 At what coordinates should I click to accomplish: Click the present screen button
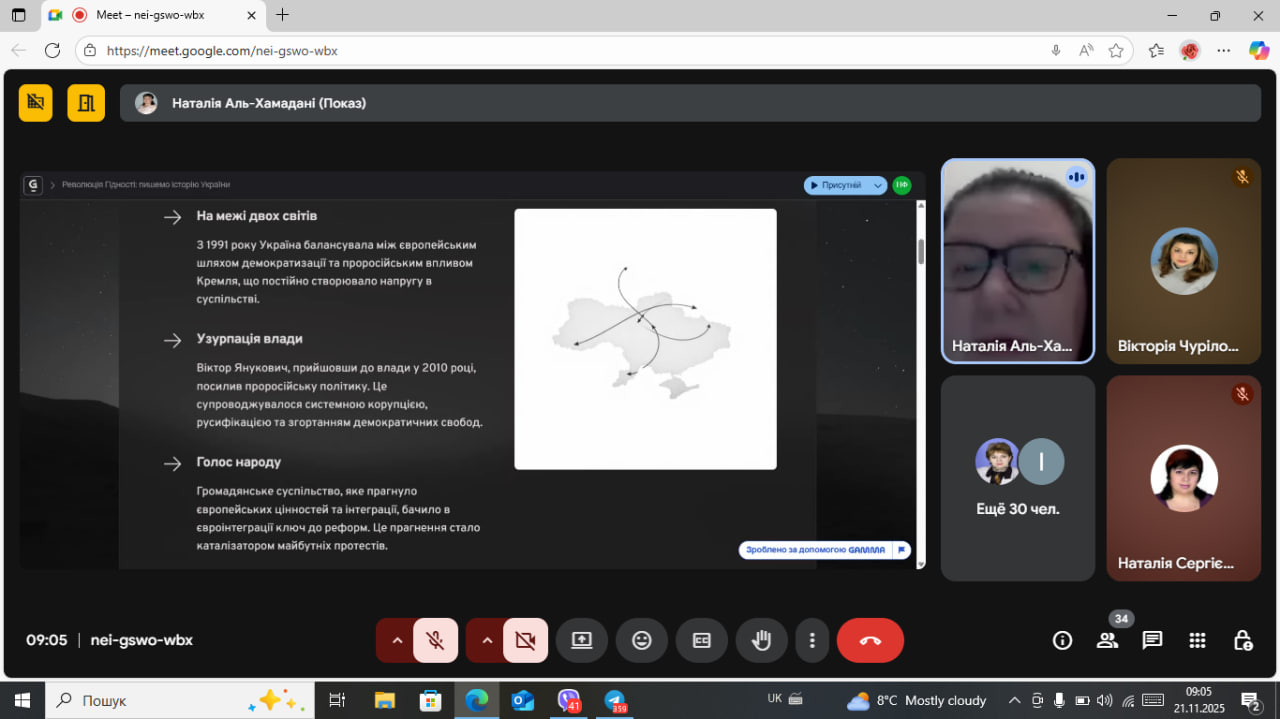(x=582, y=640)
